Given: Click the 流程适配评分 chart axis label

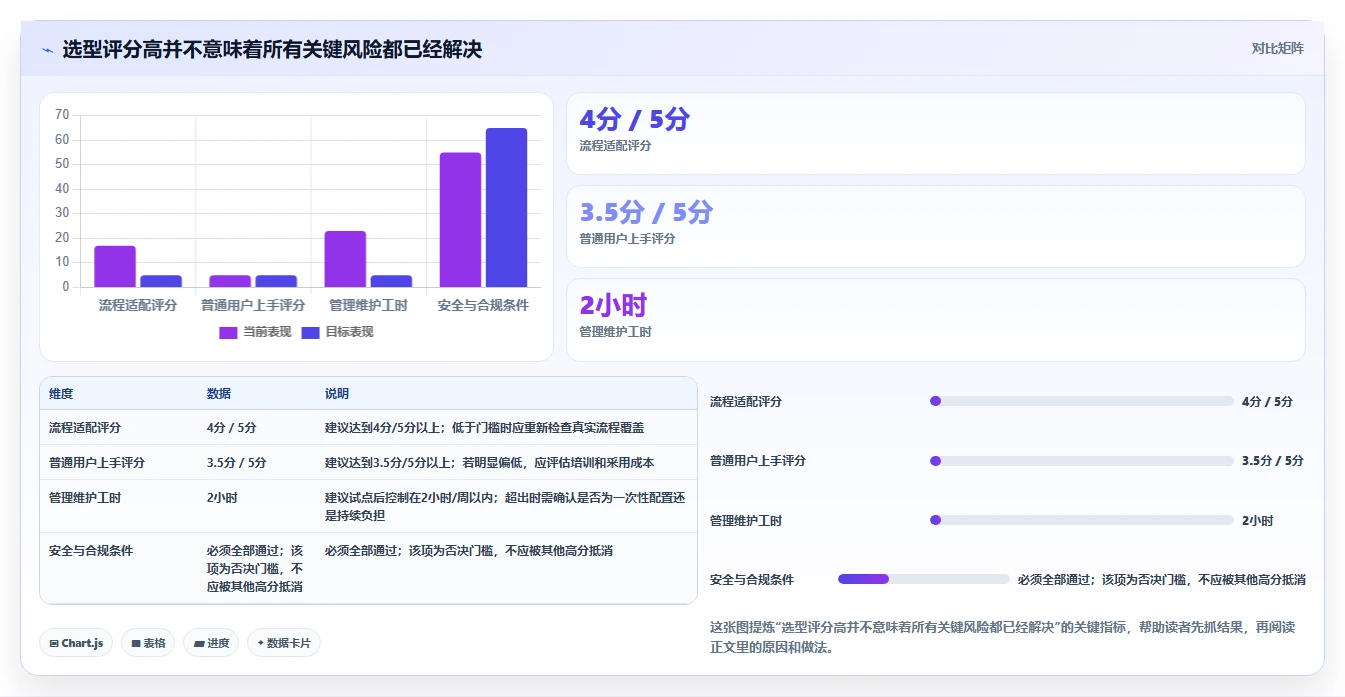Looking at the screenshot, I should pos(138,305).
